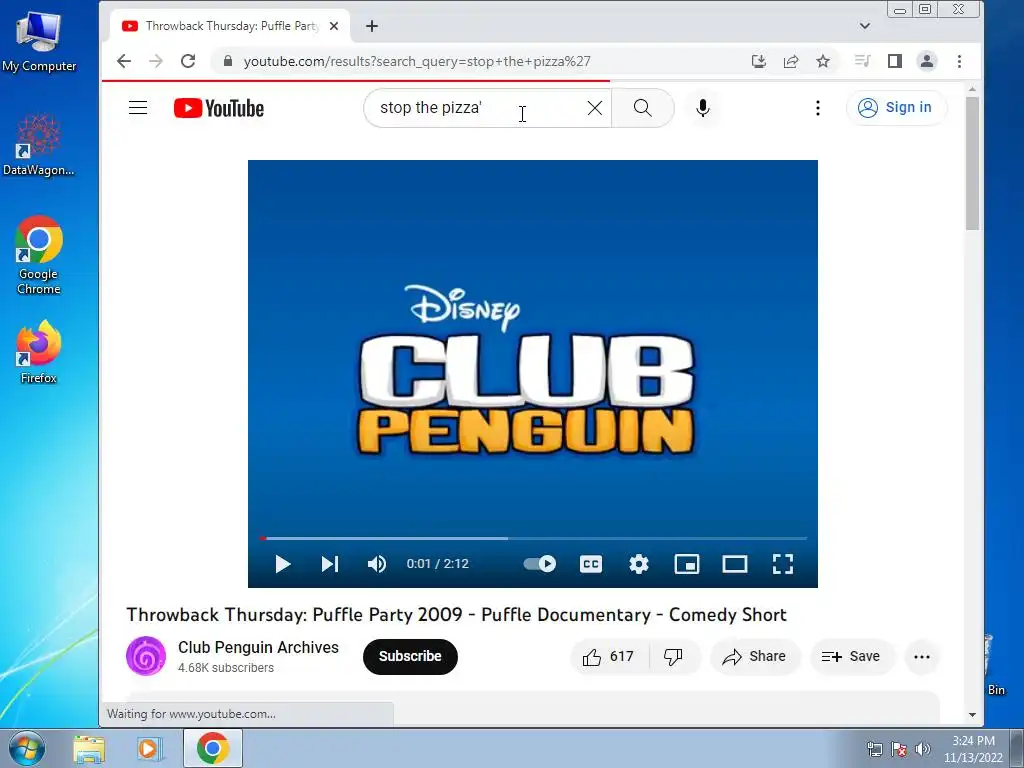Go to the YouTube home logo
The width and height of the screenshot is (1024, 768).
[x=219, y=108]
